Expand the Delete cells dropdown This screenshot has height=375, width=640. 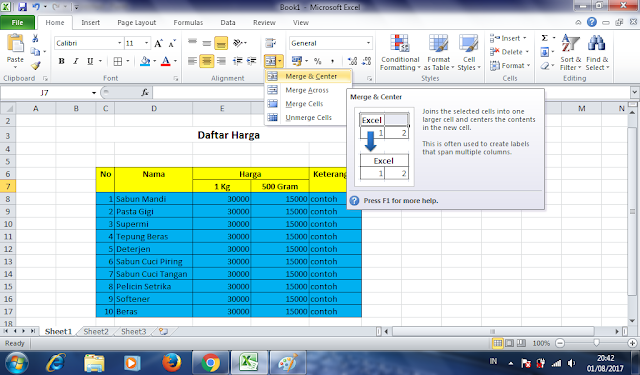[527, 52]
